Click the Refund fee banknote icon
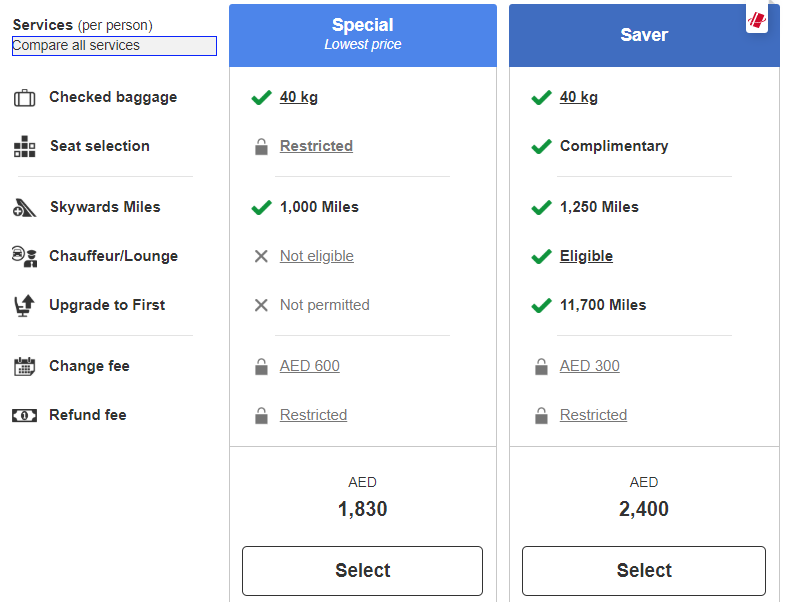Screen dimensions: 786x602 click(24, 416)
